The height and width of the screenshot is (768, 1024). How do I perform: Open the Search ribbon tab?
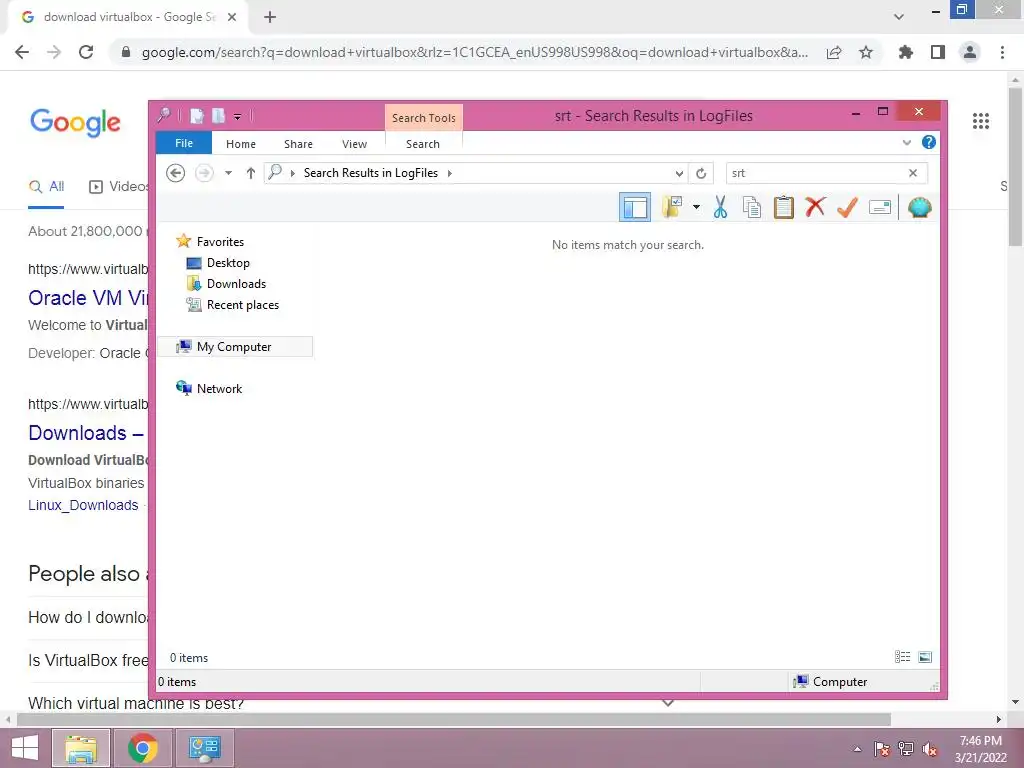coord(423,144)
